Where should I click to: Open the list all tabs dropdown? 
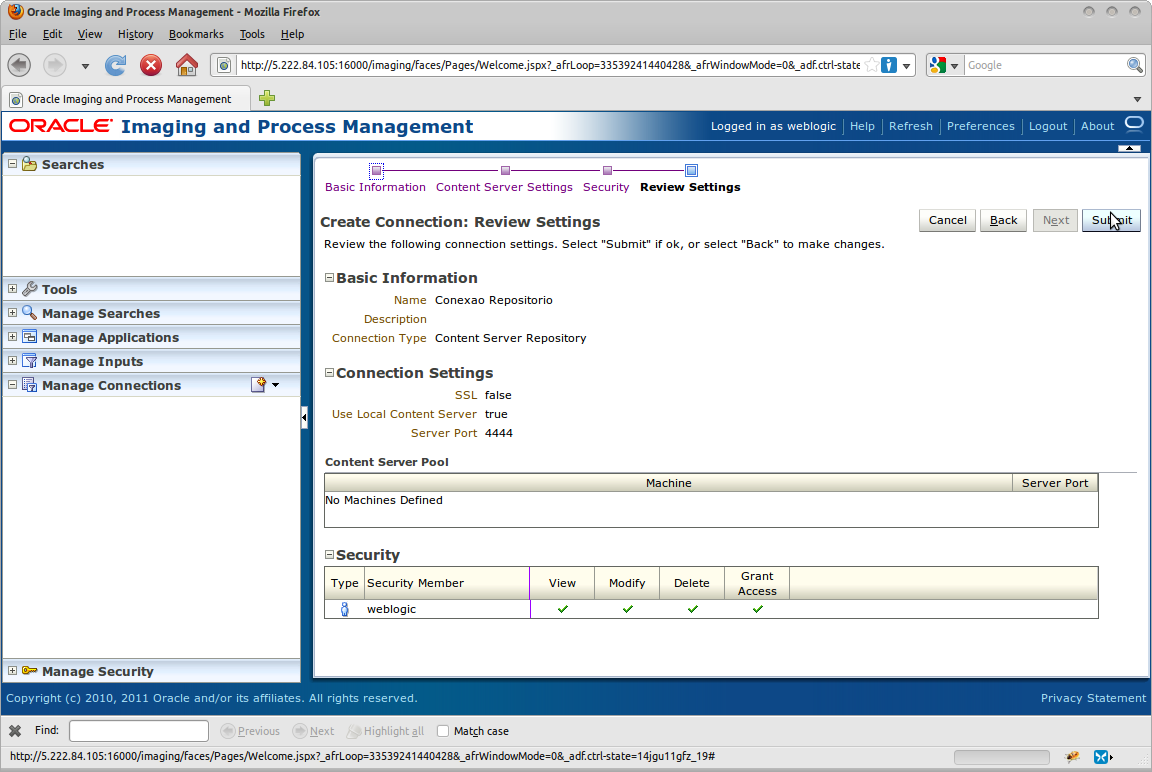(1137, 99)
